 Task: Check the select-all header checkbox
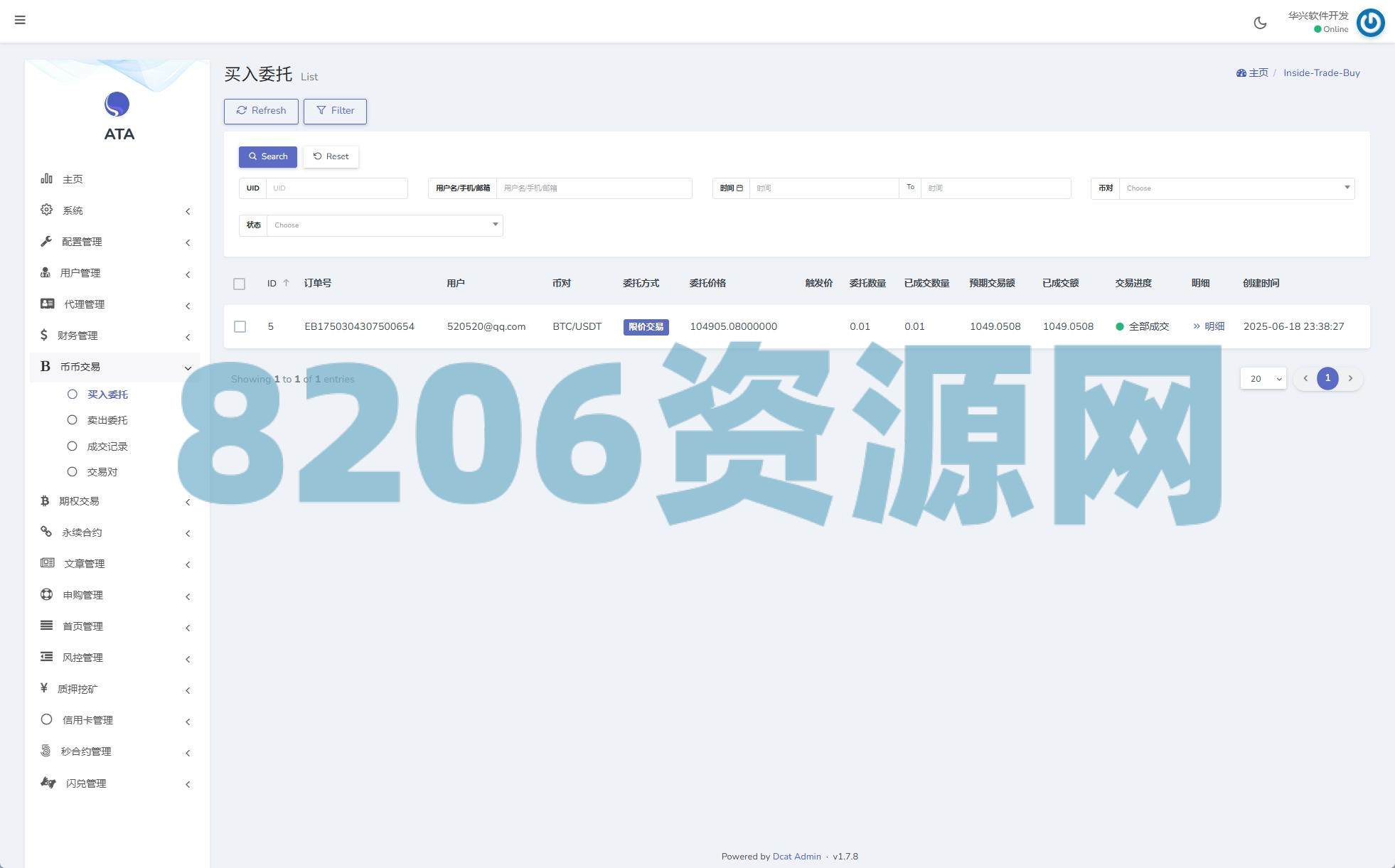point(240,284)
